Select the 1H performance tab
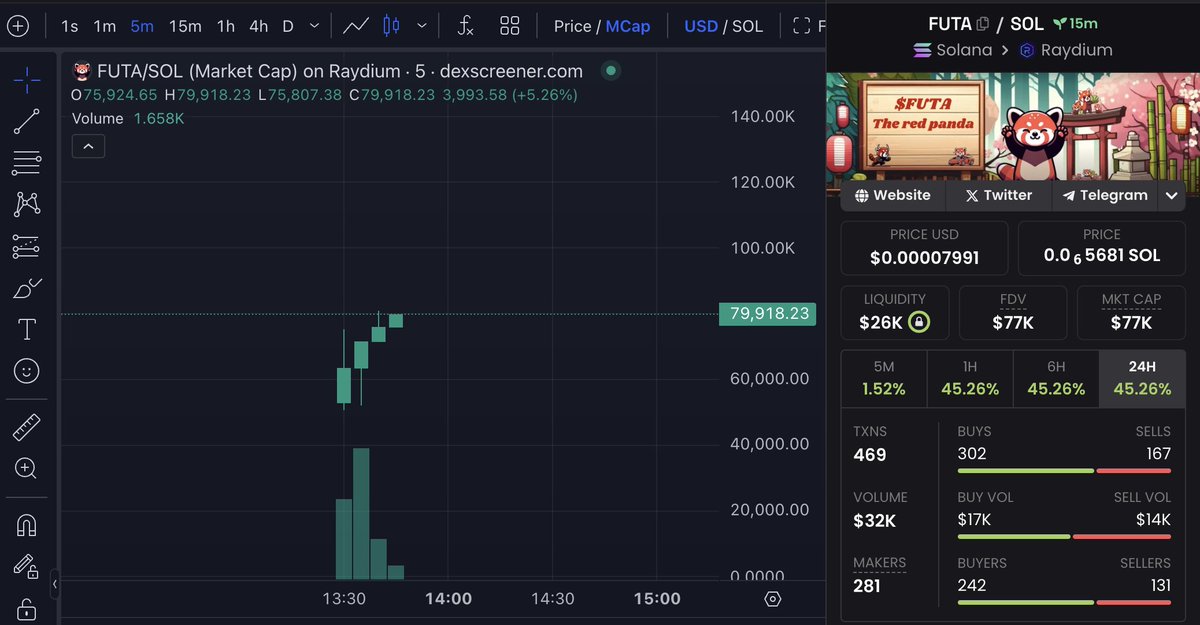The height and width of the screenshot is (625, 1200). coord(970,378)
